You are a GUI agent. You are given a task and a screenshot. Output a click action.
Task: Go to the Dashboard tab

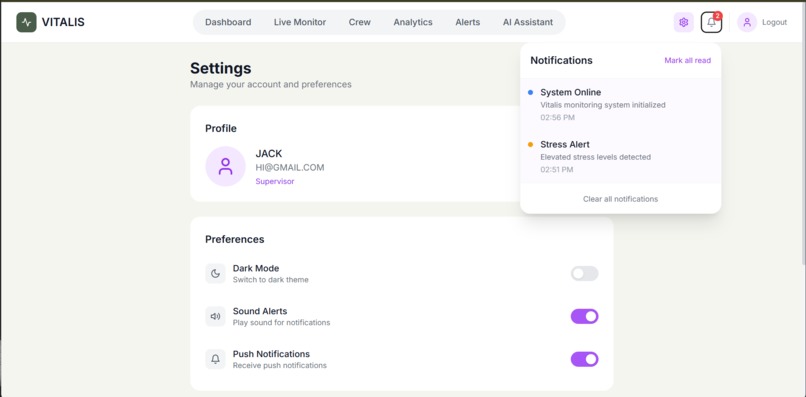click(228, 23)
